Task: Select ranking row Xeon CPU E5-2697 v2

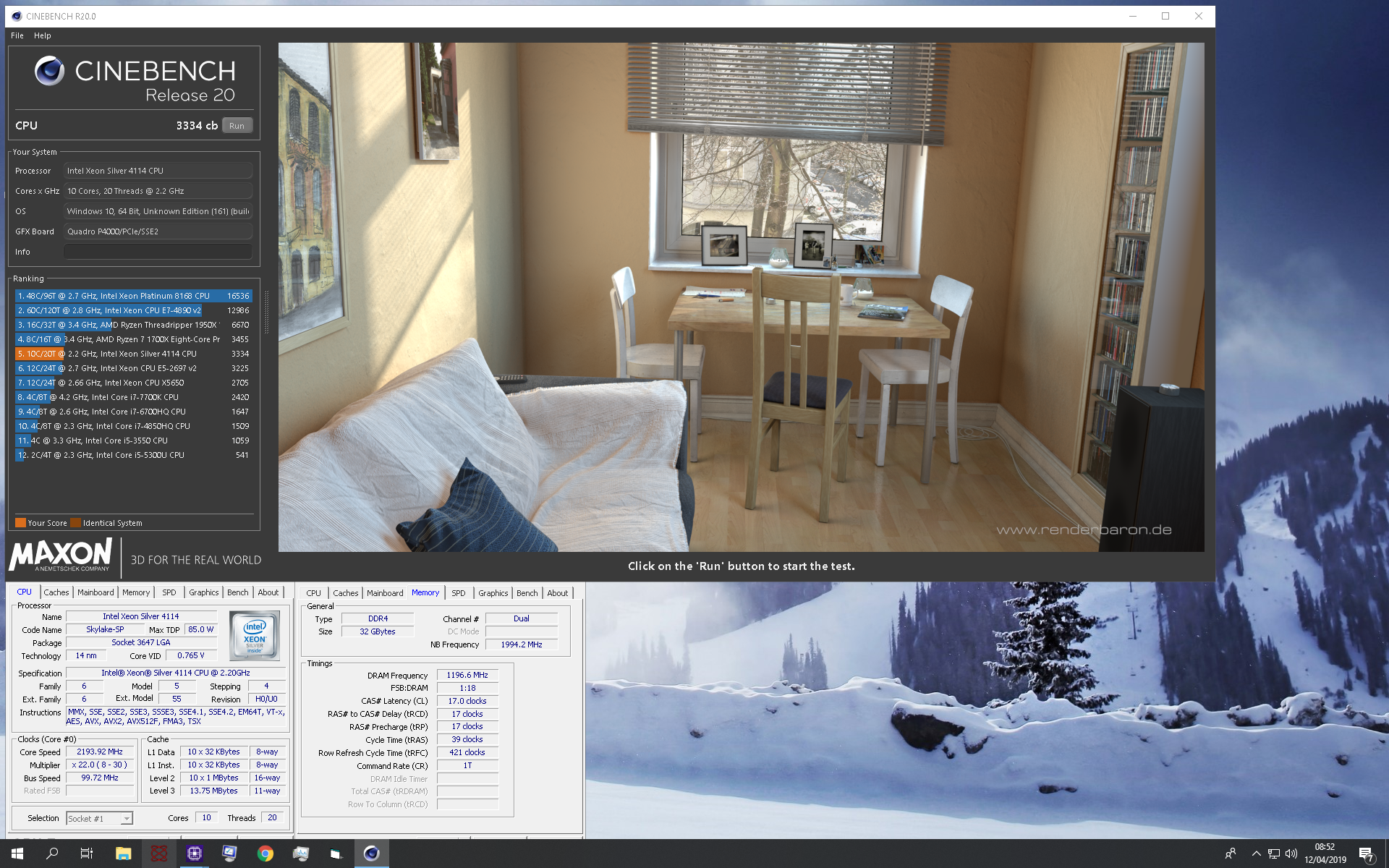Action: pos(133,368)
